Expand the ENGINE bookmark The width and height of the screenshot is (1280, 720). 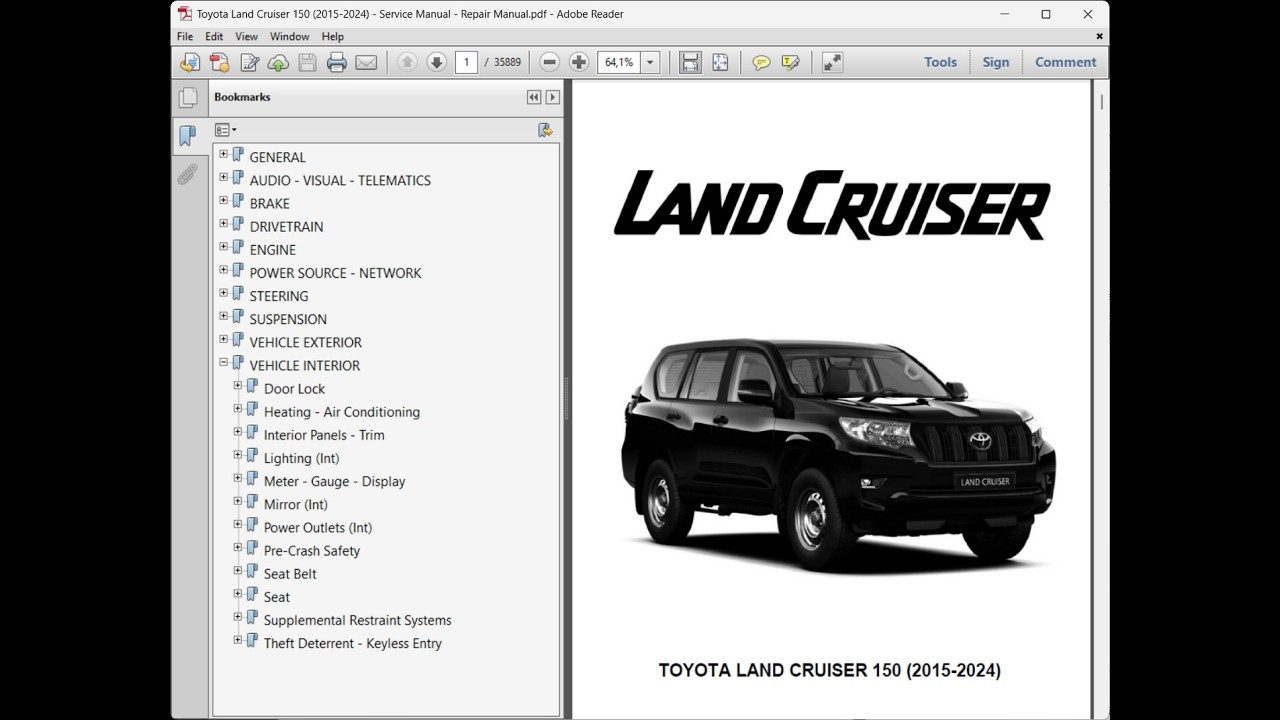[224, 247]
